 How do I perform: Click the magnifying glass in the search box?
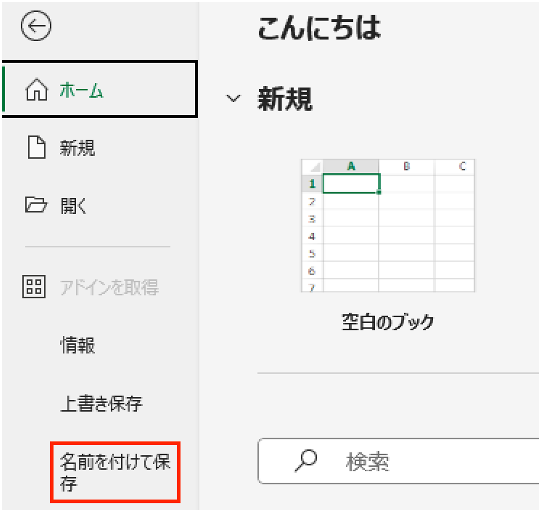306,461
